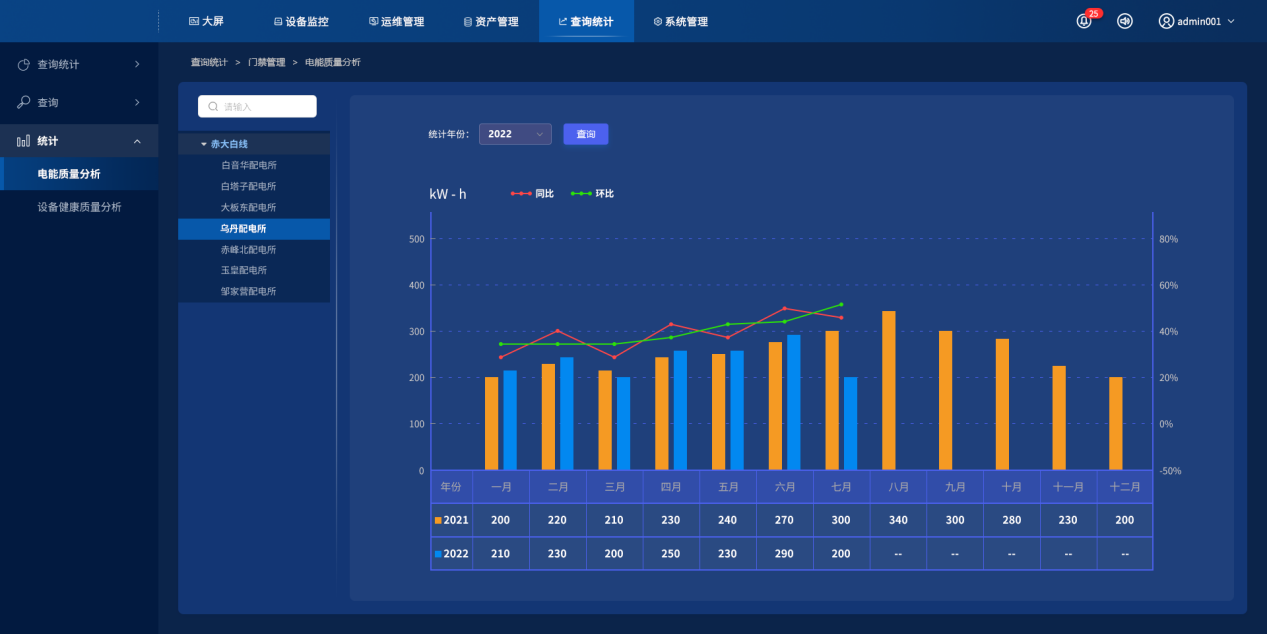Viewport: 1267px width, 634px height.
Task: Open the 系统管理 tab
Action: point(680,21)
